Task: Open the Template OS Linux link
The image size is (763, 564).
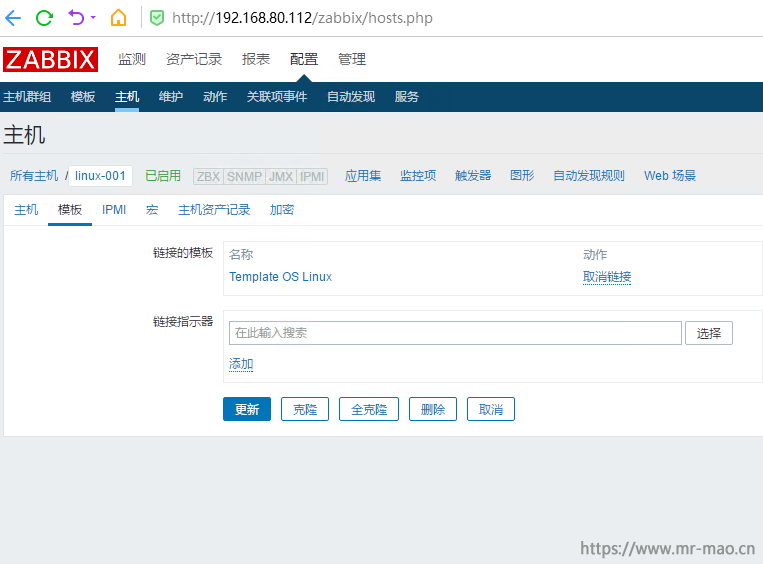Action: tap(280, 277)
